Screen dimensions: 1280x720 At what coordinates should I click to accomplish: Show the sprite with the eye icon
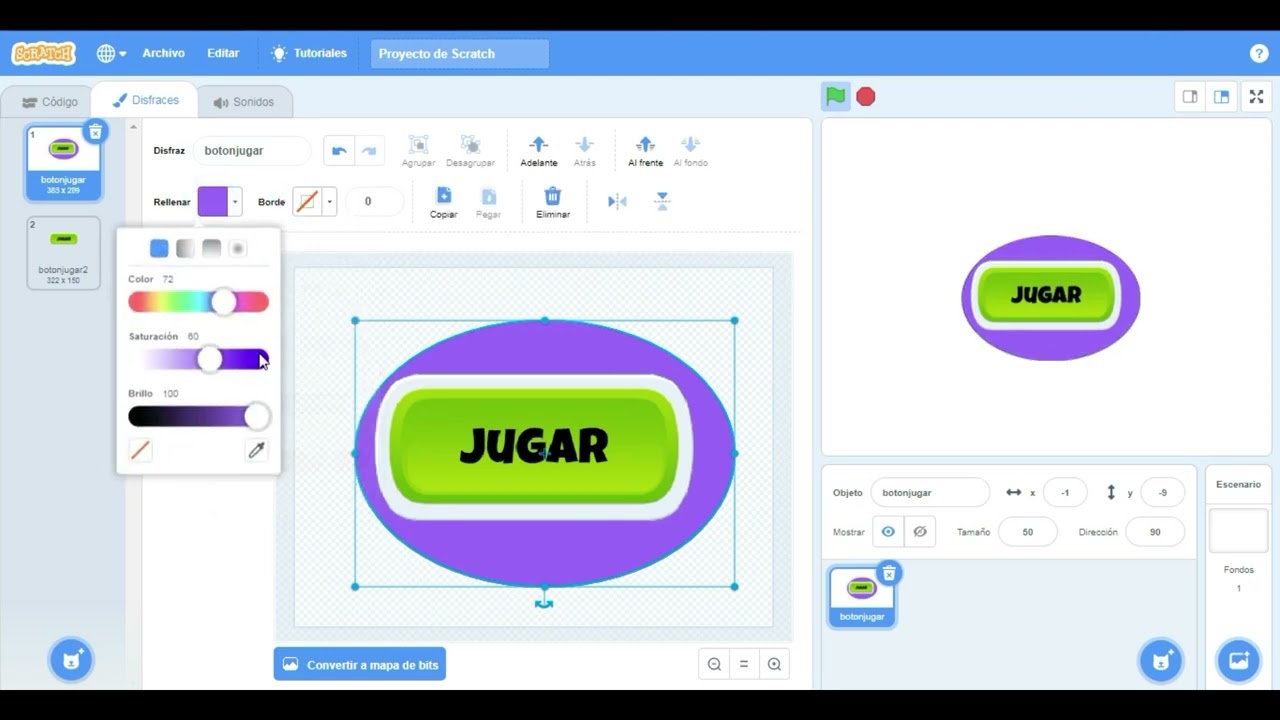(888, 532)
